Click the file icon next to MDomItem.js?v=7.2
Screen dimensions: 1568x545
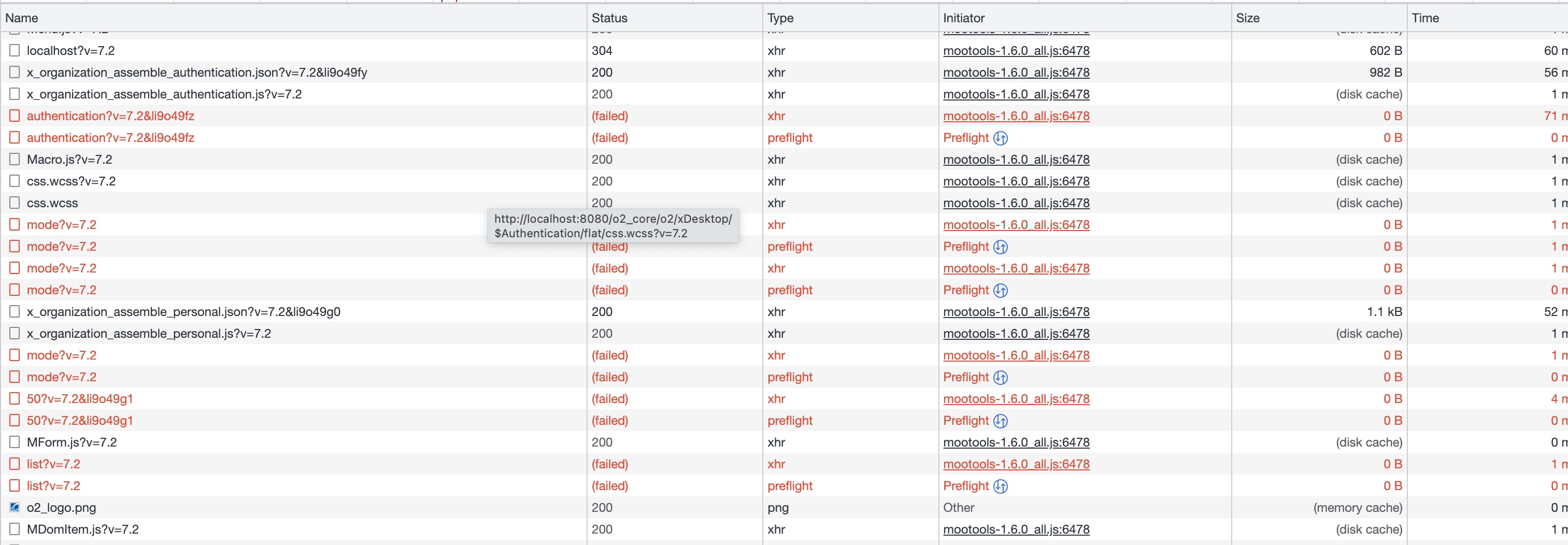click(15, 529)
